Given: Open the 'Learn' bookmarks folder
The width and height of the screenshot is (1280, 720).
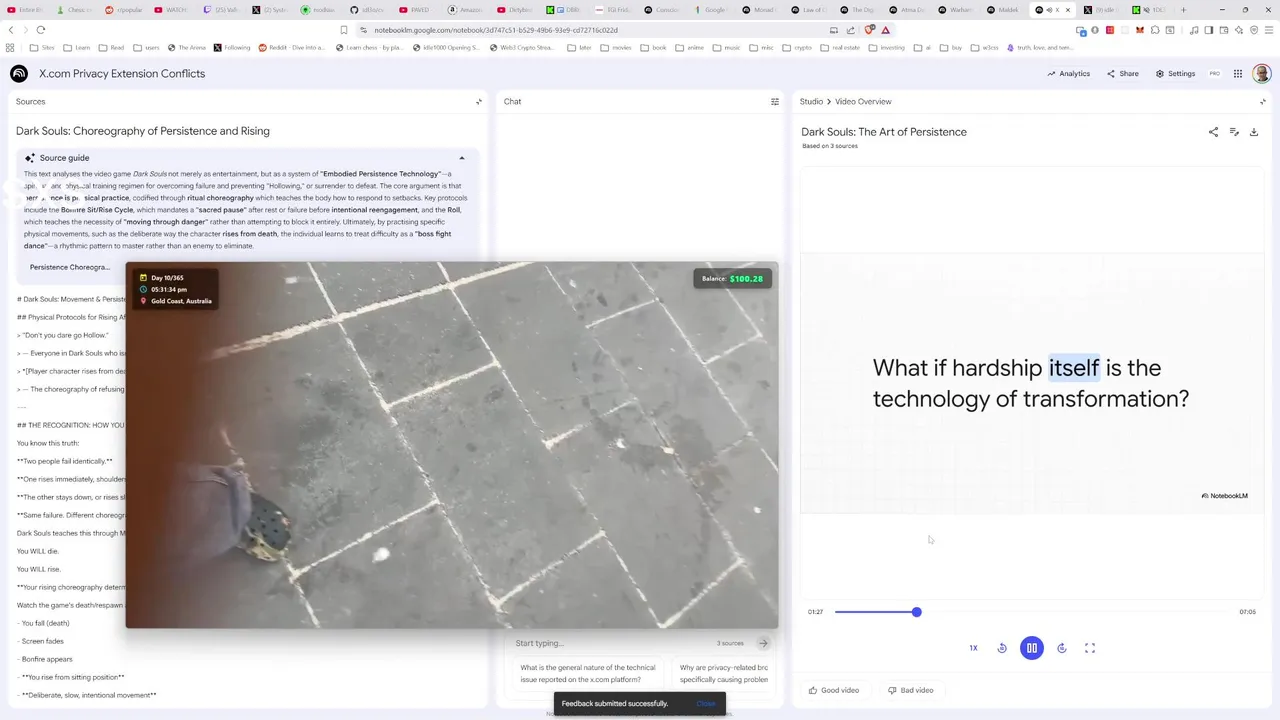Looking at the screenshot, I should point(77,47).
